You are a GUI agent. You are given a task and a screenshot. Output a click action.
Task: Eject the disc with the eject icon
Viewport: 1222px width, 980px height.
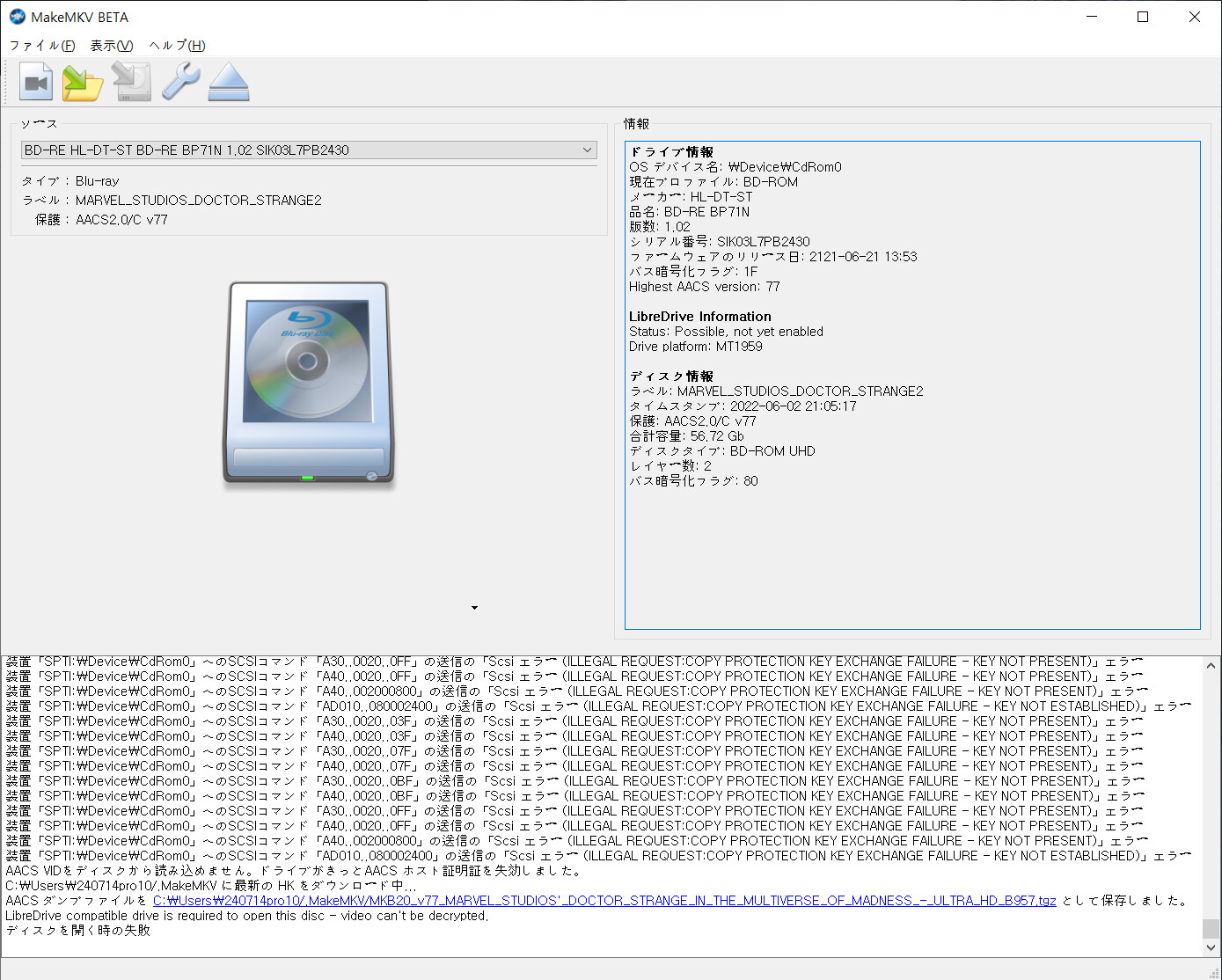229,82
